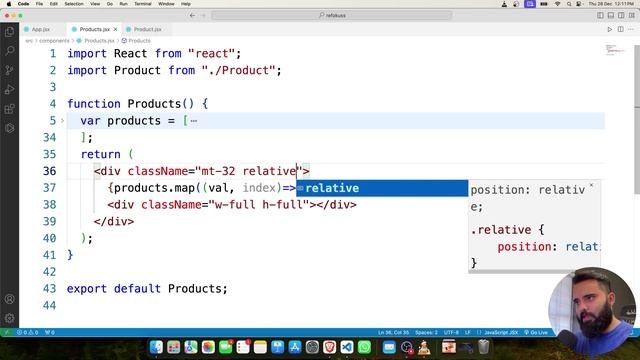Click 'LF' end of line selector
Image resolution: width=640 pixels, height=360 pixels.
[x=468, y=332]
